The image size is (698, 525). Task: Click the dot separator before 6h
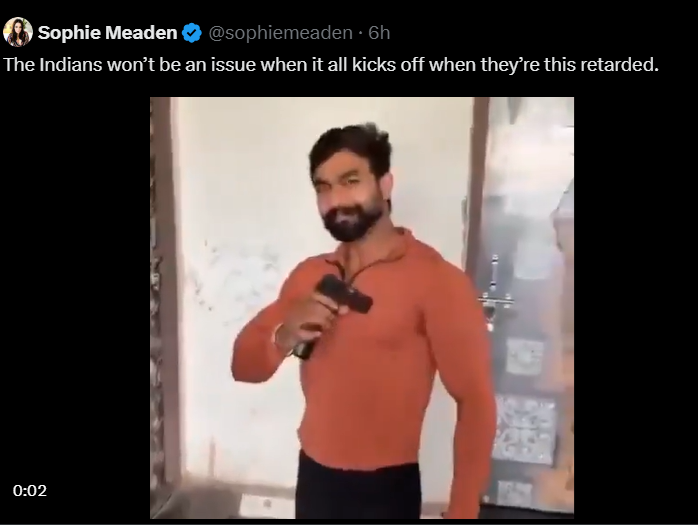click(361, 33)
